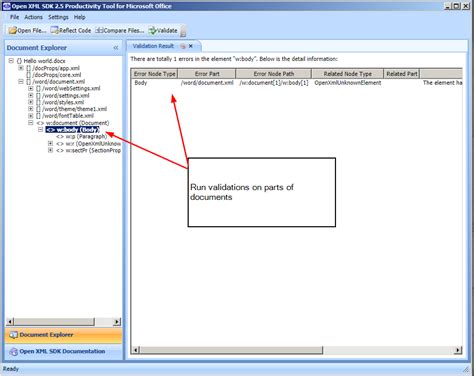Sort by the Related Part column
Screen dimensions: 474x376
pyautogui.click(x=402, y=74)
